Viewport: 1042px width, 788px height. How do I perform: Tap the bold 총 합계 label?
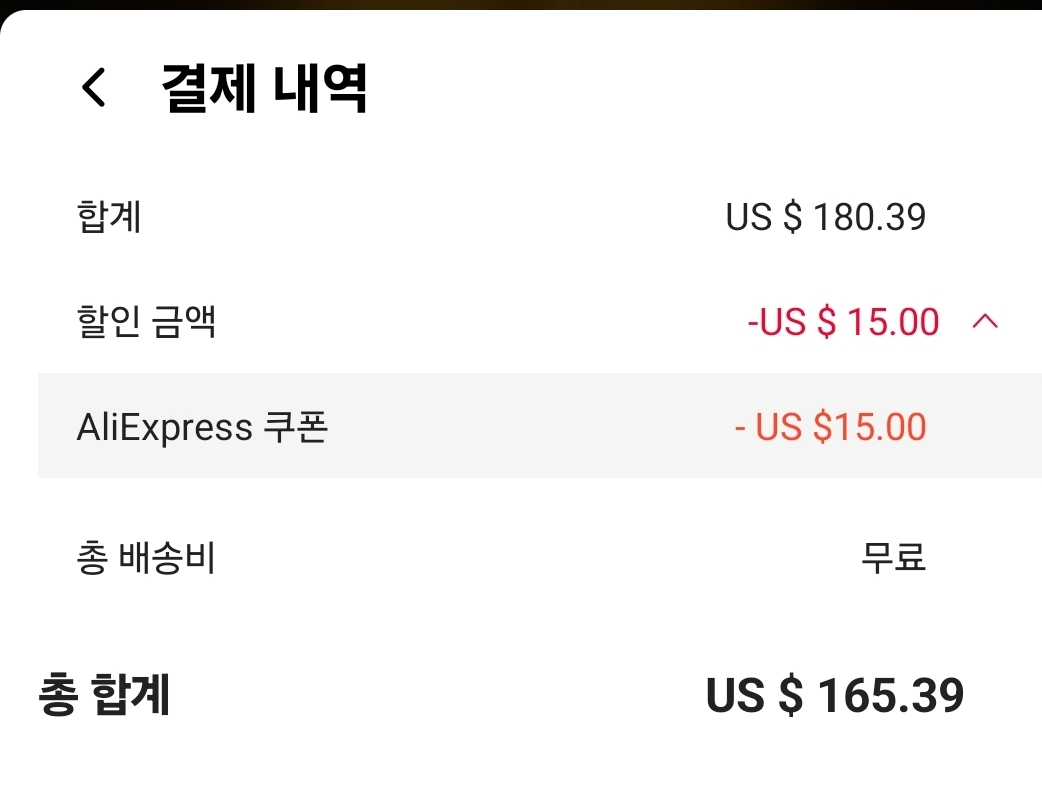coord(104,696)
